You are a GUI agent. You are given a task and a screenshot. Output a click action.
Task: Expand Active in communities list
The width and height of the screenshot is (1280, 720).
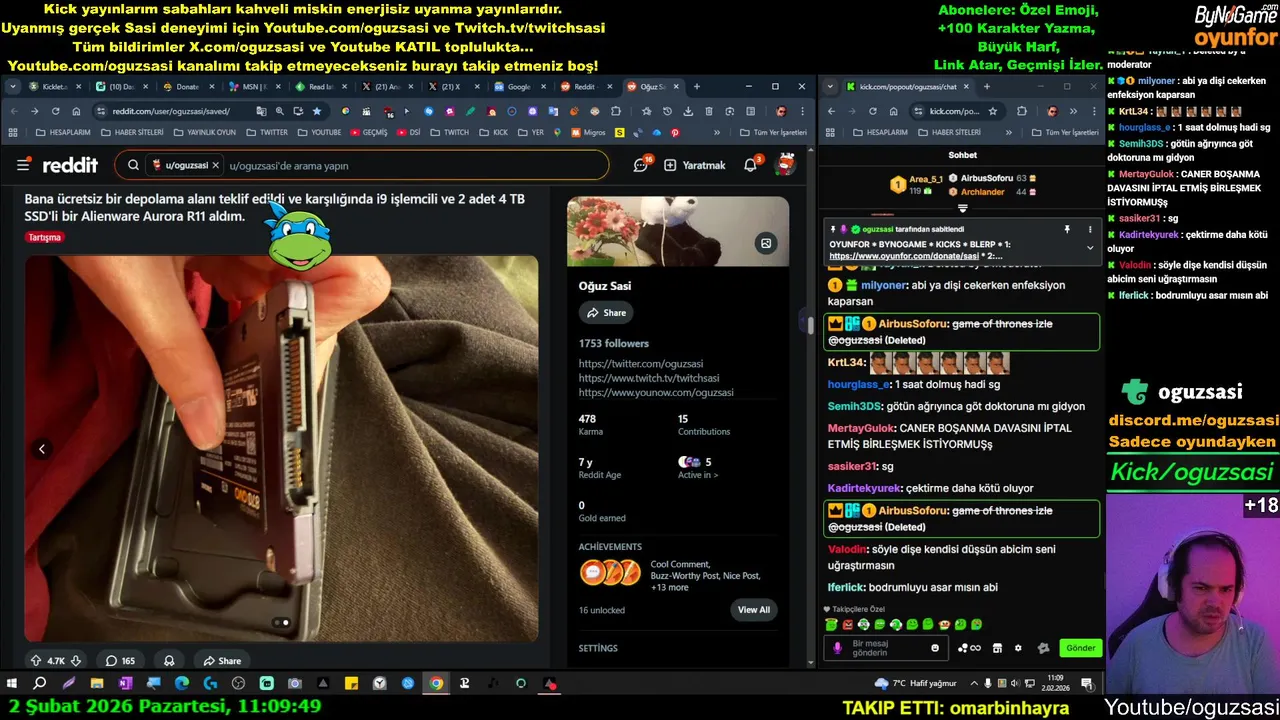[x=698, y=475]
